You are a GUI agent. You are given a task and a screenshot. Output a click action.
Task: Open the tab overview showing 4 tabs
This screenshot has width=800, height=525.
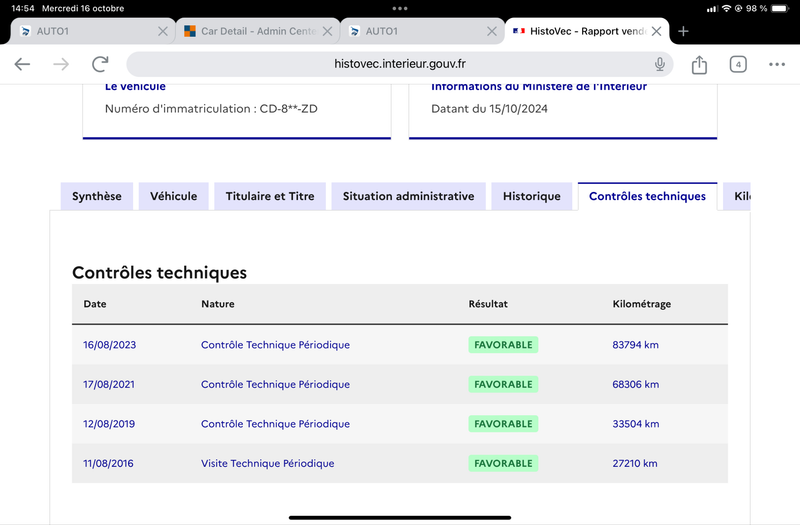[x=738, y=64]
